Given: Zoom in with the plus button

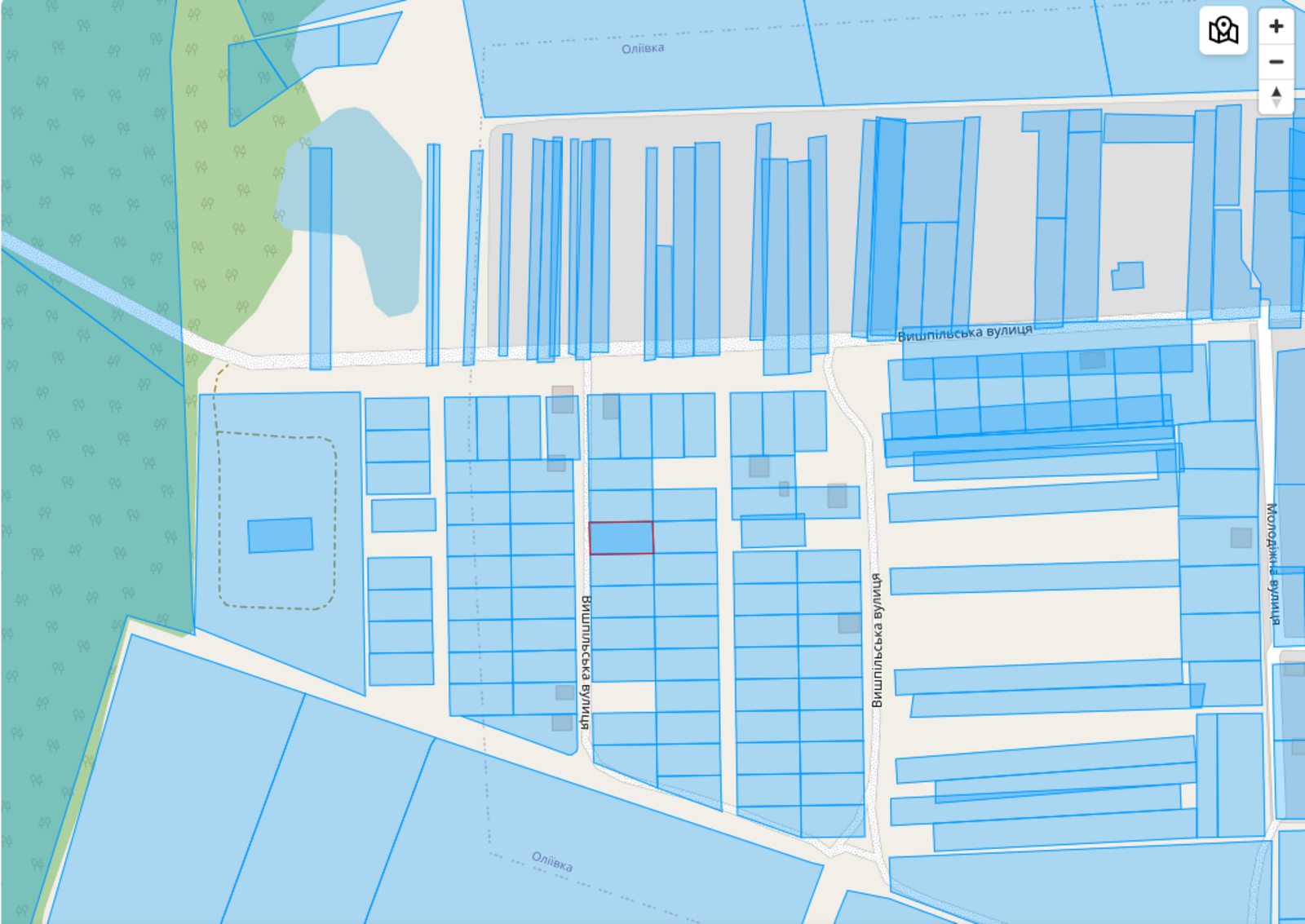Looking at the screenshot, I should point(1276,27).
